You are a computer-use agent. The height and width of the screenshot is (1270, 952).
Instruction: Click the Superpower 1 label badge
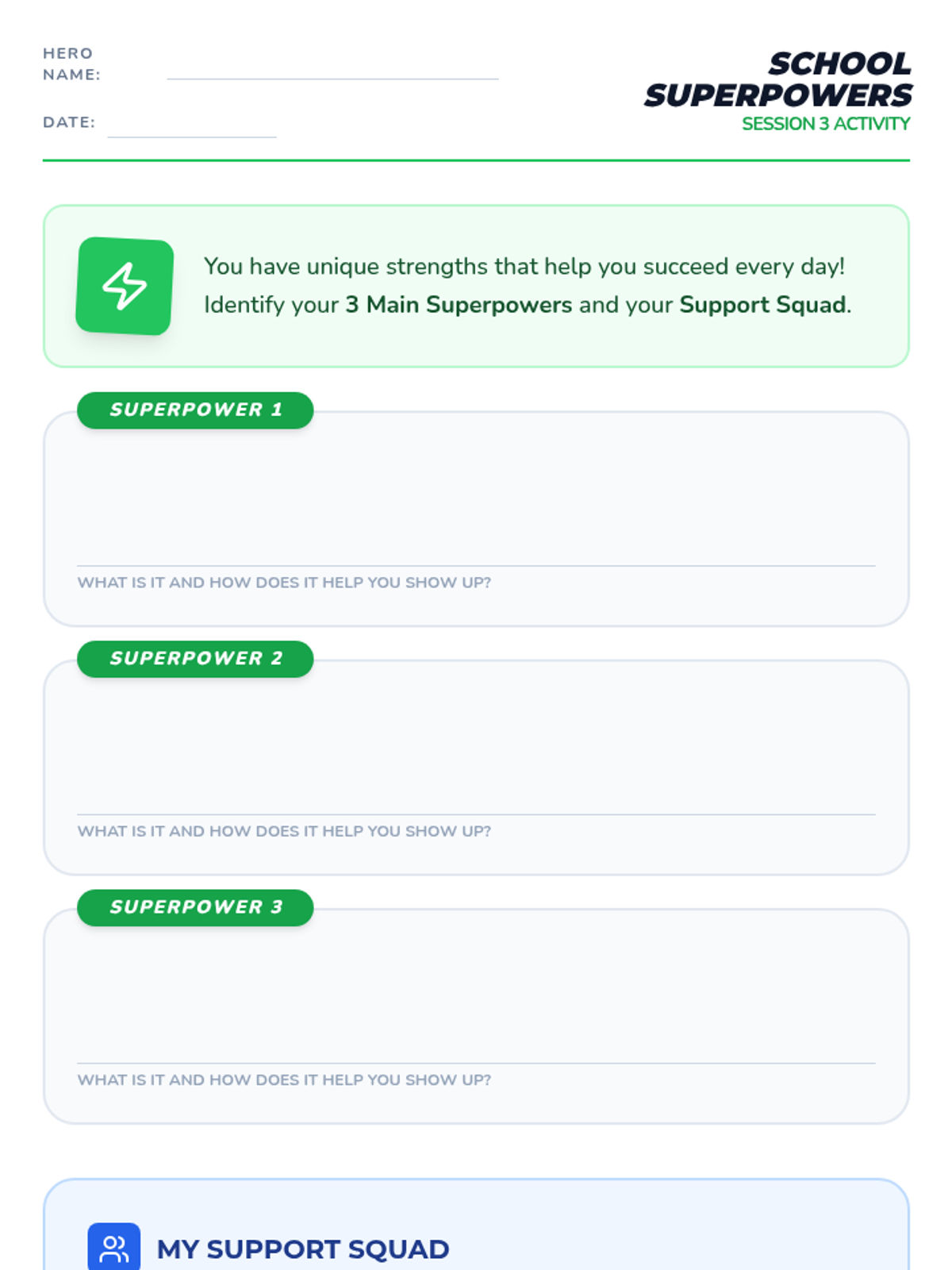coord(195,410)
